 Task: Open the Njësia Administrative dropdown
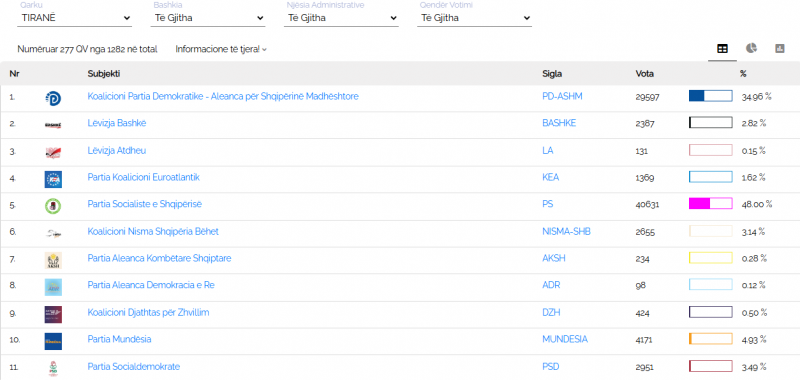[x=342, y=18]
